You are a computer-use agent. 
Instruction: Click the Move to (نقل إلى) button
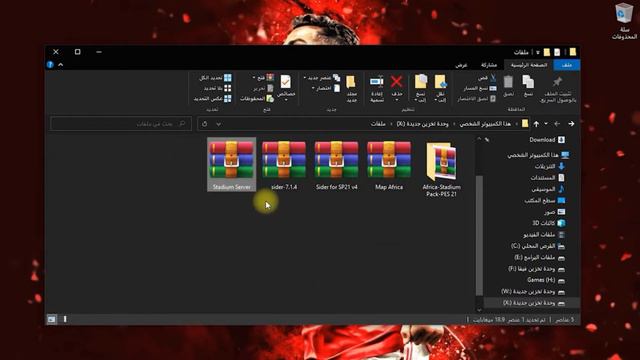440,88
